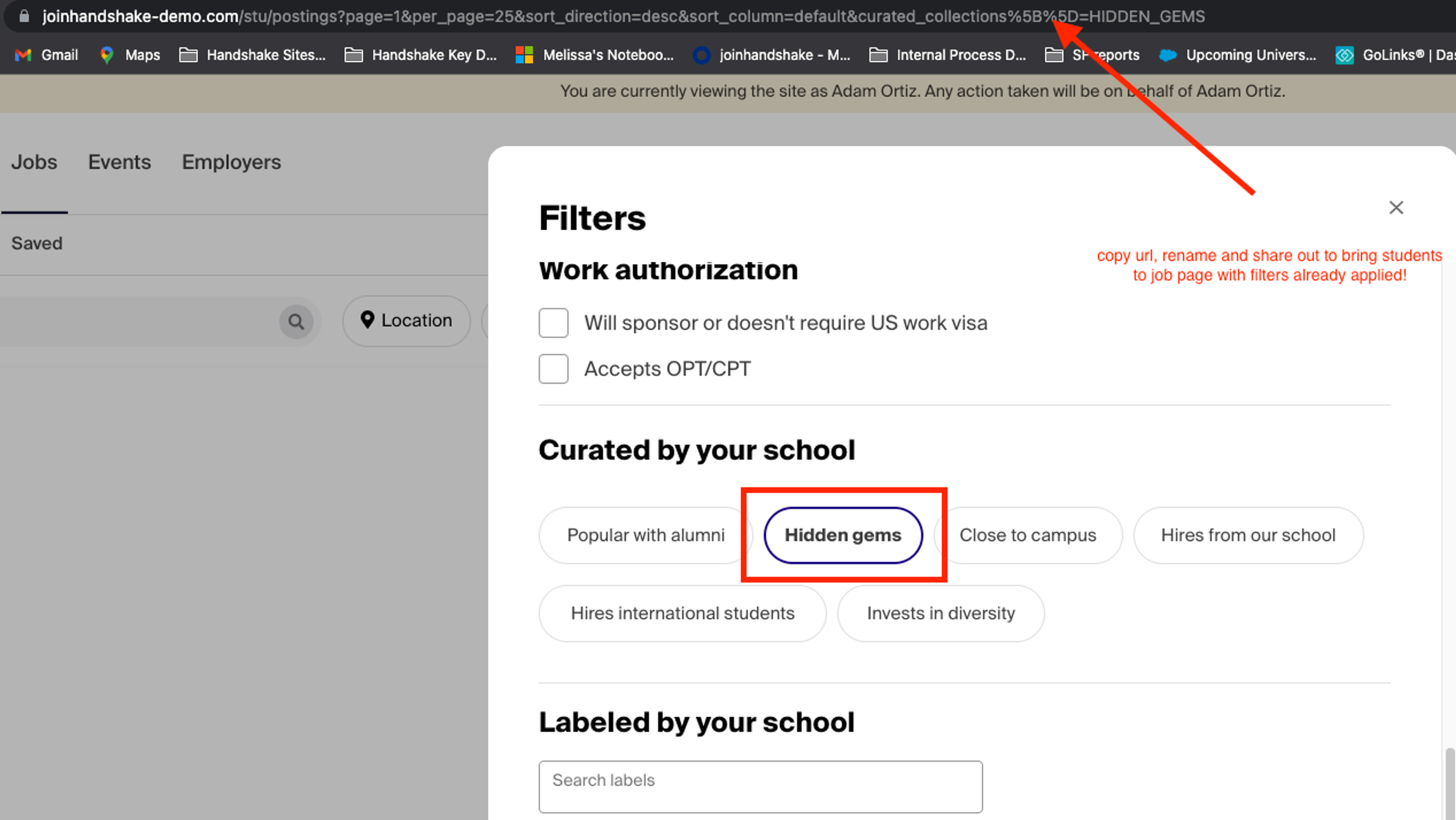
Task: Switch to the Employers tab
Action: 231,162
